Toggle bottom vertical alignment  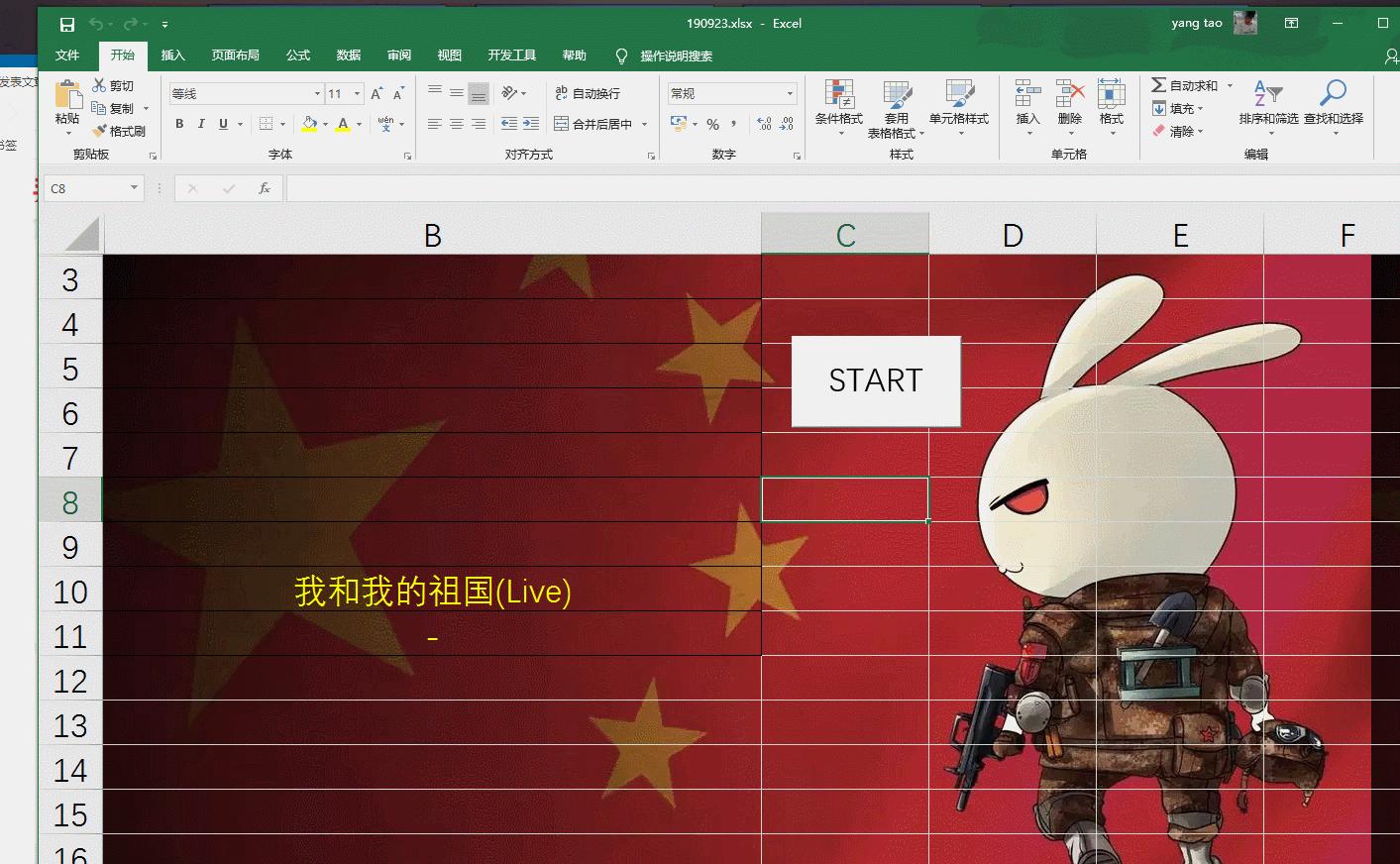point(479,93)
